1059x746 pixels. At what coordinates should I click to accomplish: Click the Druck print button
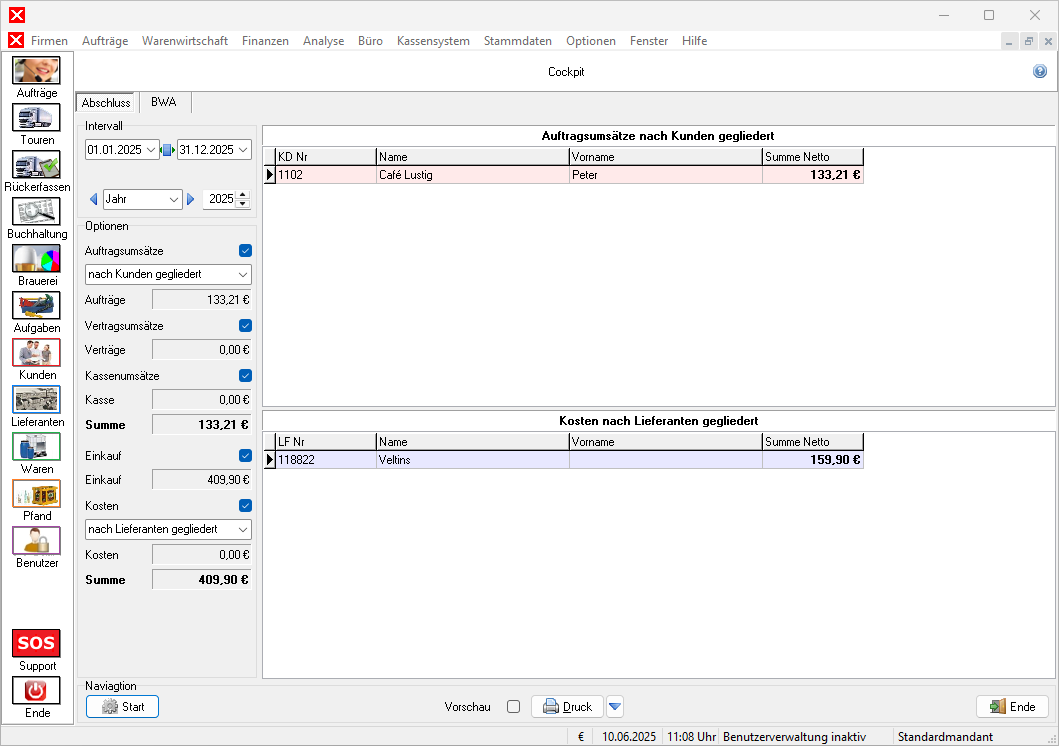coord(567,707)
